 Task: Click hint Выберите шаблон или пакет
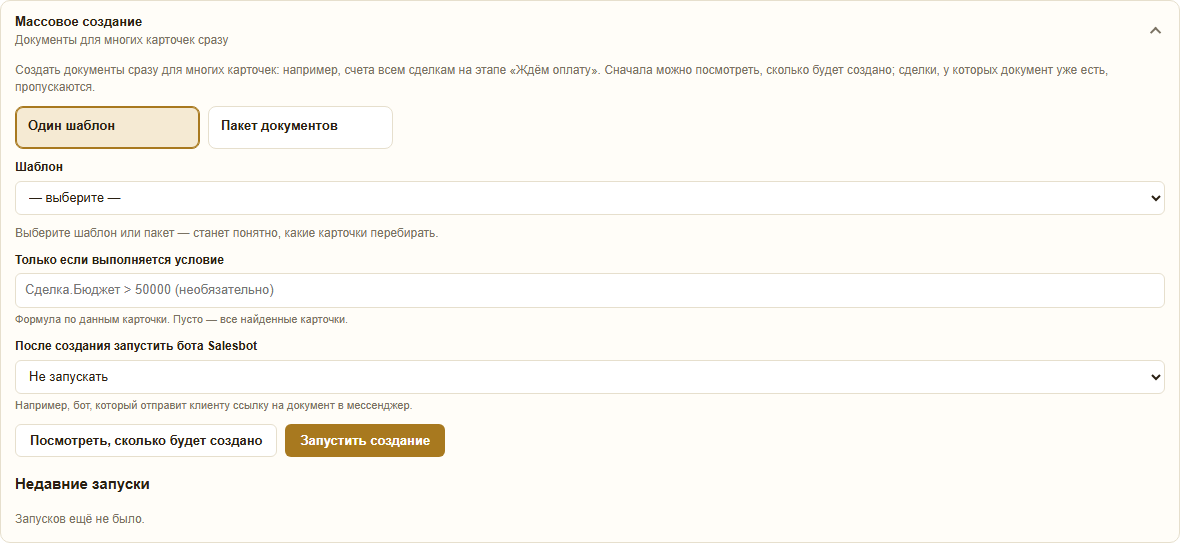pos(227,233)
